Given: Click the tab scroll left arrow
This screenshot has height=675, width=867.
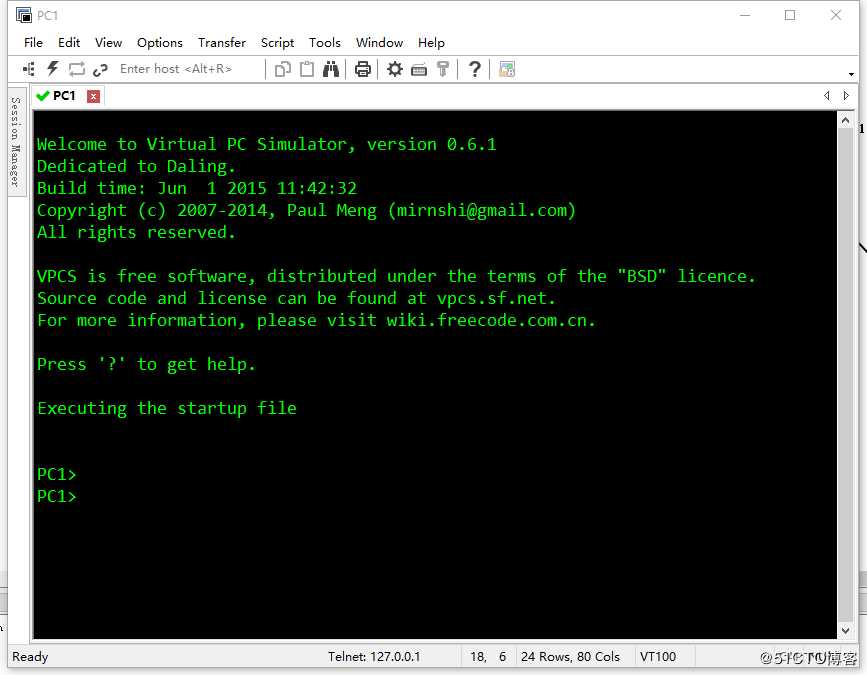Looking at the screenshot, I should point(827,96).
